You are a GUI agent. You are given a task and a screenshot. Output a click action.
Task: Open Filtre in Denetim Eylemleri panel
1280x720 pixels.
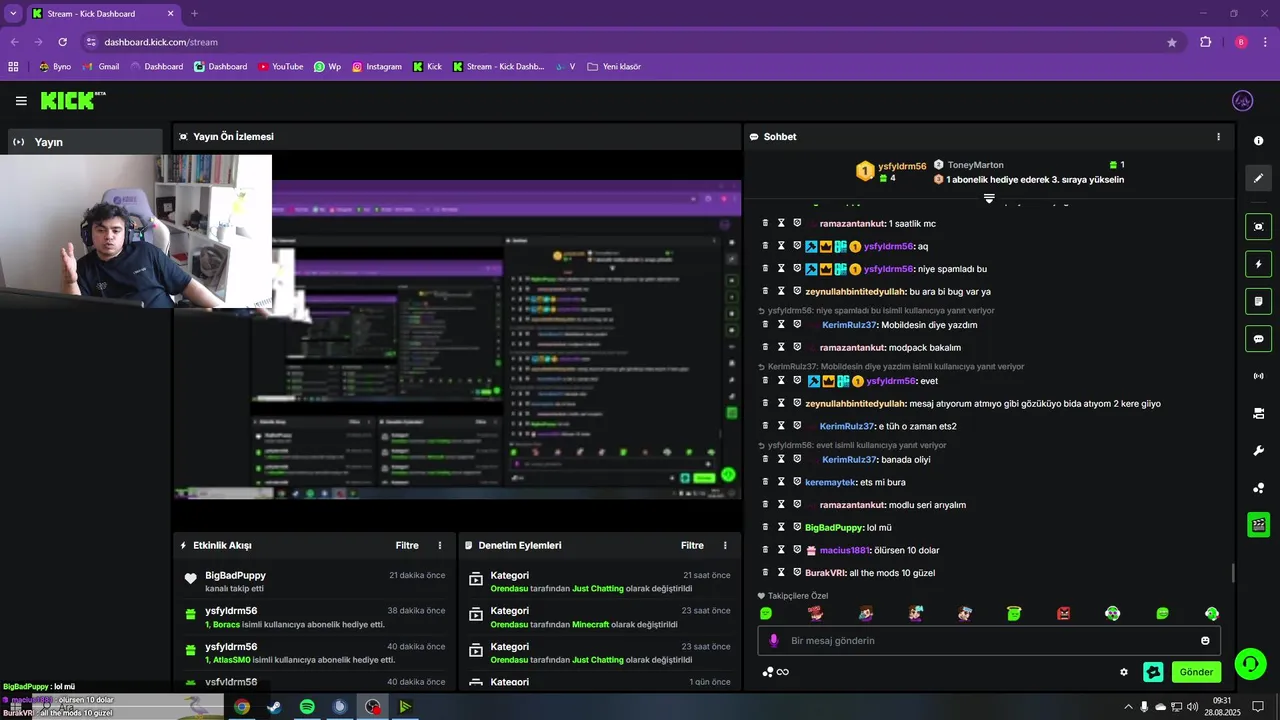[692, 545]
